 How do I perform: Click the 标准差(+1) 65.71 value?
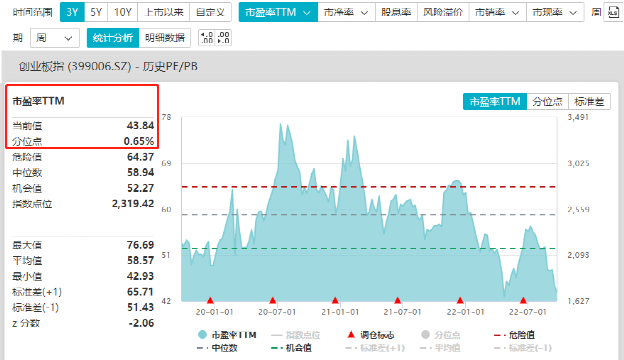140,292
